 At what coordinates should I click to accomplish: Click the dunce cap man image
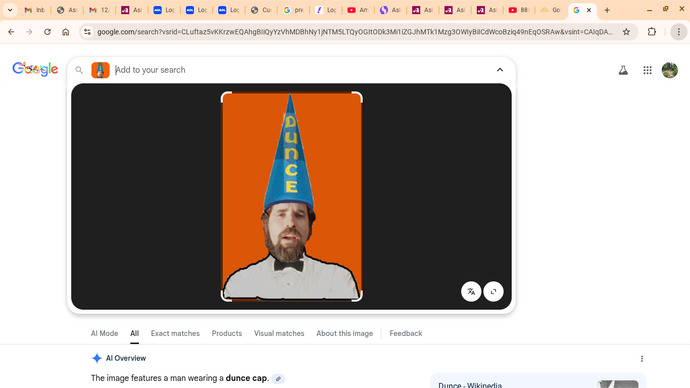(x=291, y=197)
